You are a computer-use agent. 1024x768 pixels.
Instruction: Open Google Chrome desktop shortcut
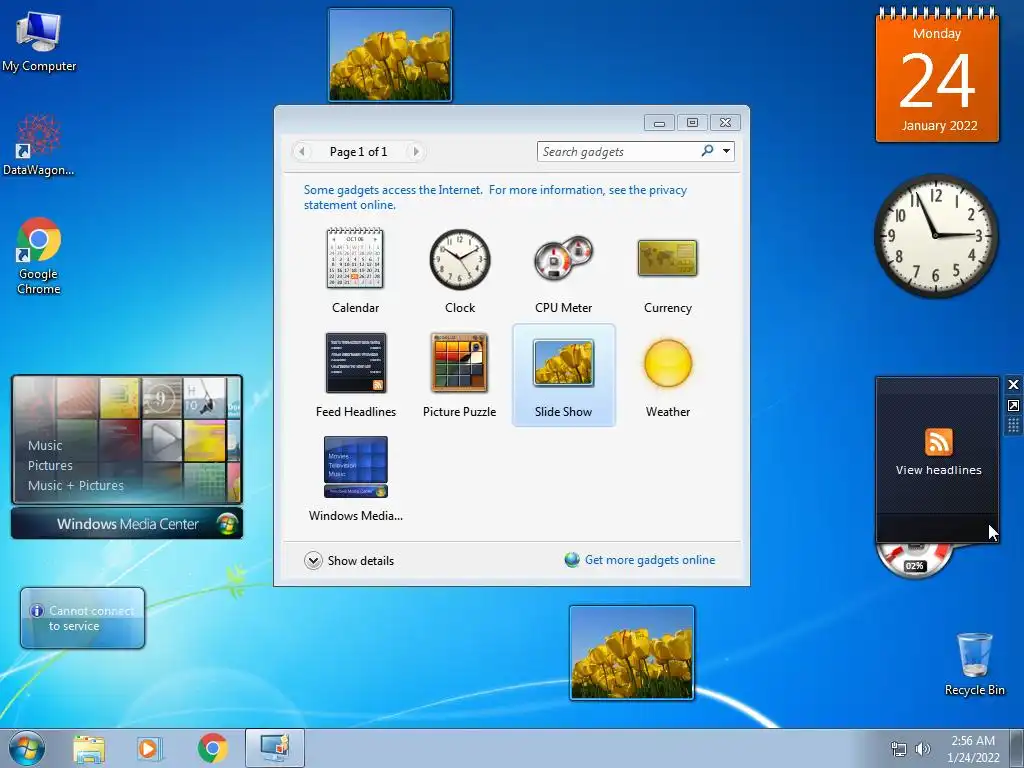[39, 255]
